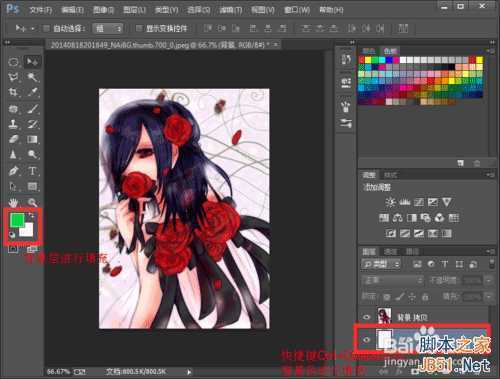Select the Gradient tool

[32, 139]
